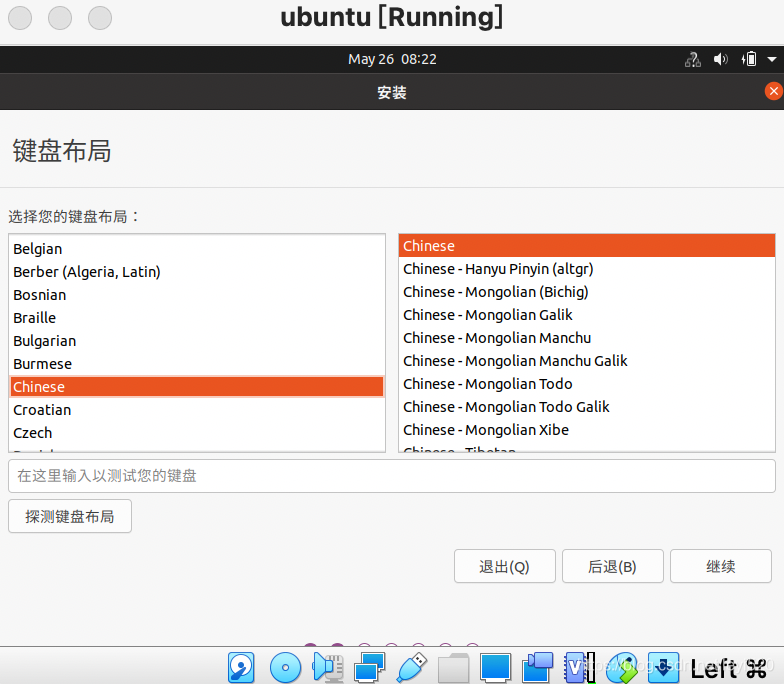Click the 继续 continue button
The height and width of the screenshot is (684, 784).
pos(720,566)
